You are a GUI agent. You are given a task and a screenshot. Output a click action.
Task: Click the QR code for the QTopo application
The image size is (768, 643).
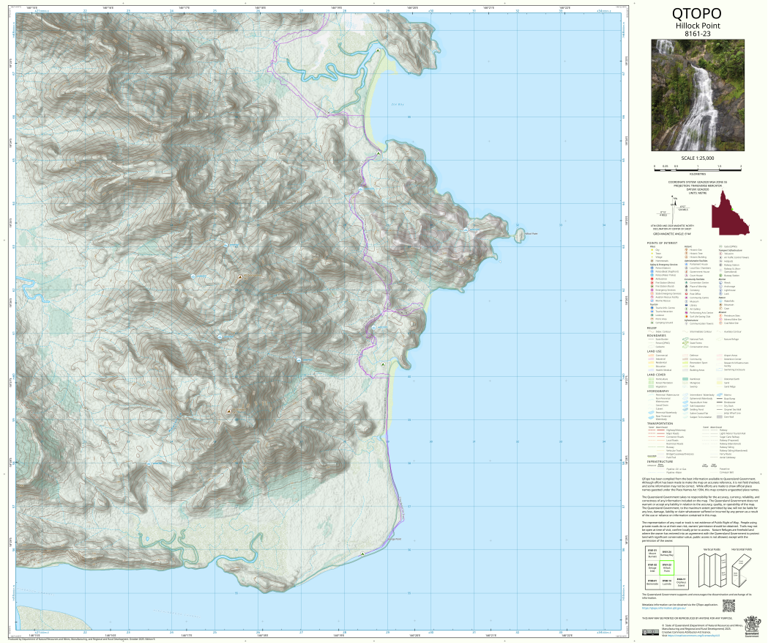click(x=729, y=606)
